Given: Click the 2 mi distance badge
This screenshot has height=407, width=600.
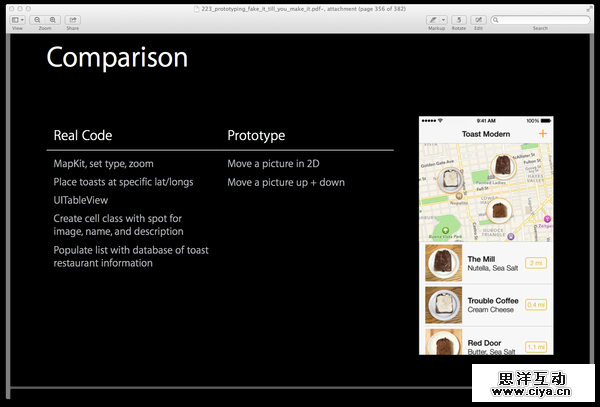Looking at the screenshot, I should (535, 263).
